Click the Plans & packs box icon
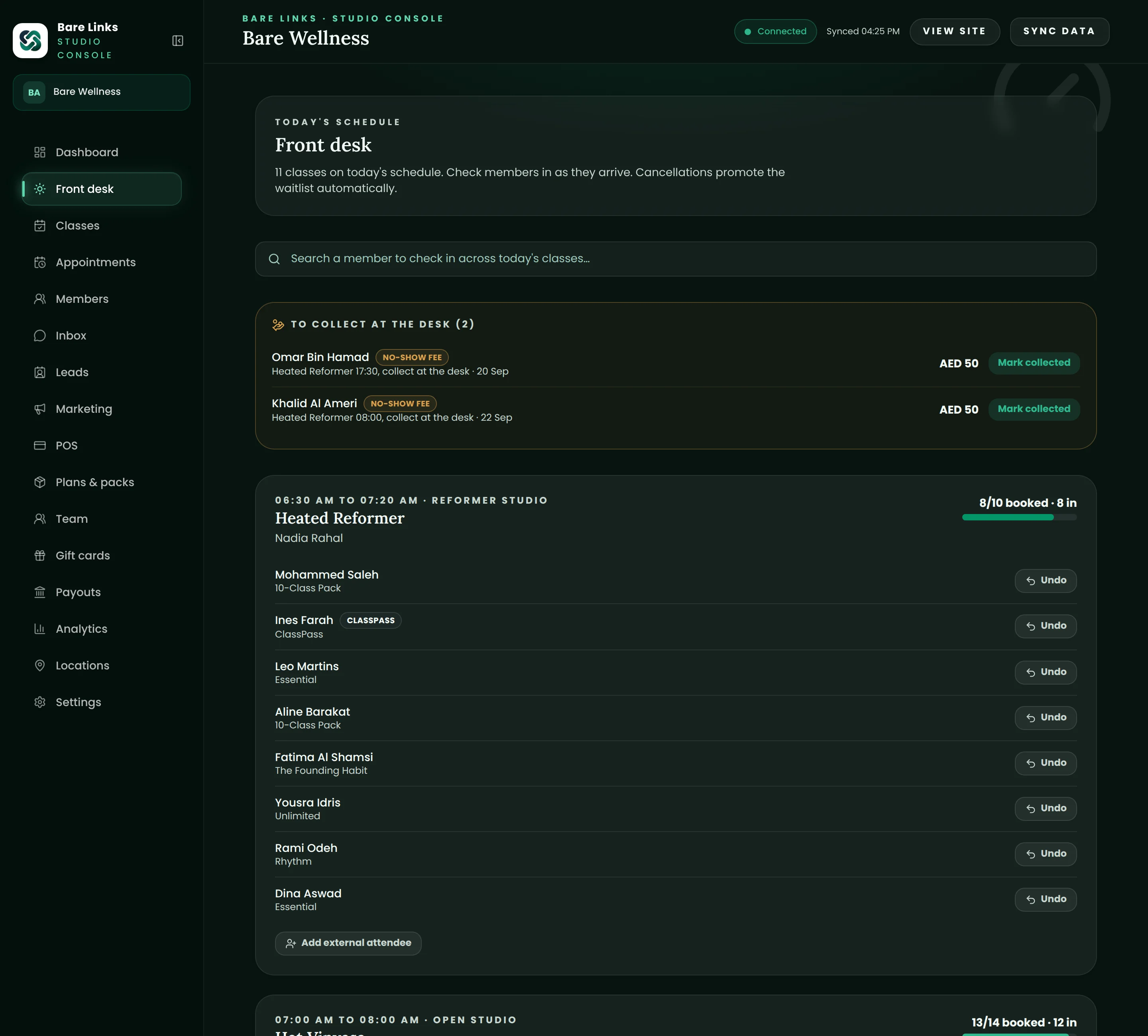This screenshot has width=1148, height=1036. click(40, 482)
